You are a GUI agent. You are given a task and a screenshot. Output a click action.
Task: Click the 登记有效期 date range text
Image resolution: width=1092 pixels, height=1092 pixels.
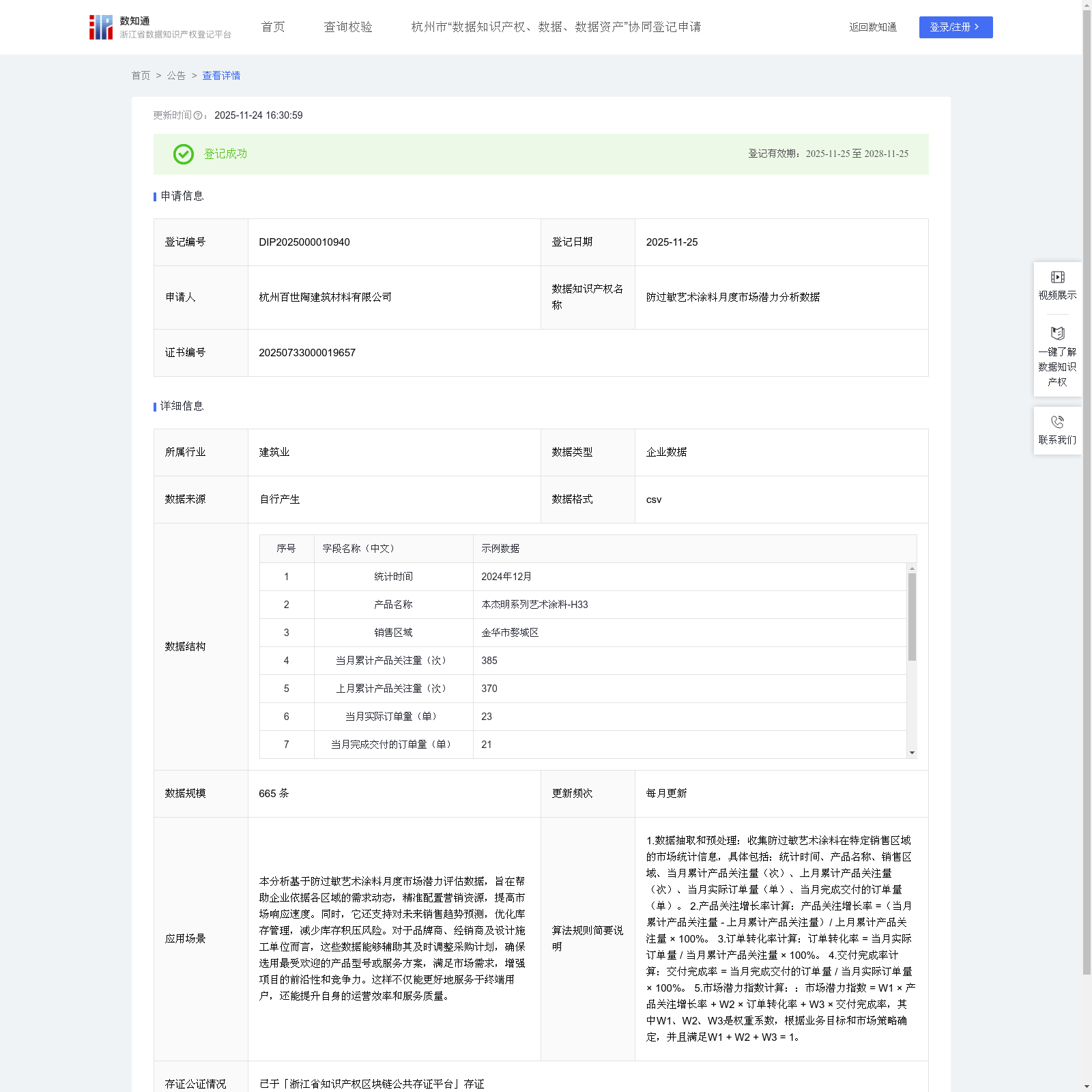[829, 154]
